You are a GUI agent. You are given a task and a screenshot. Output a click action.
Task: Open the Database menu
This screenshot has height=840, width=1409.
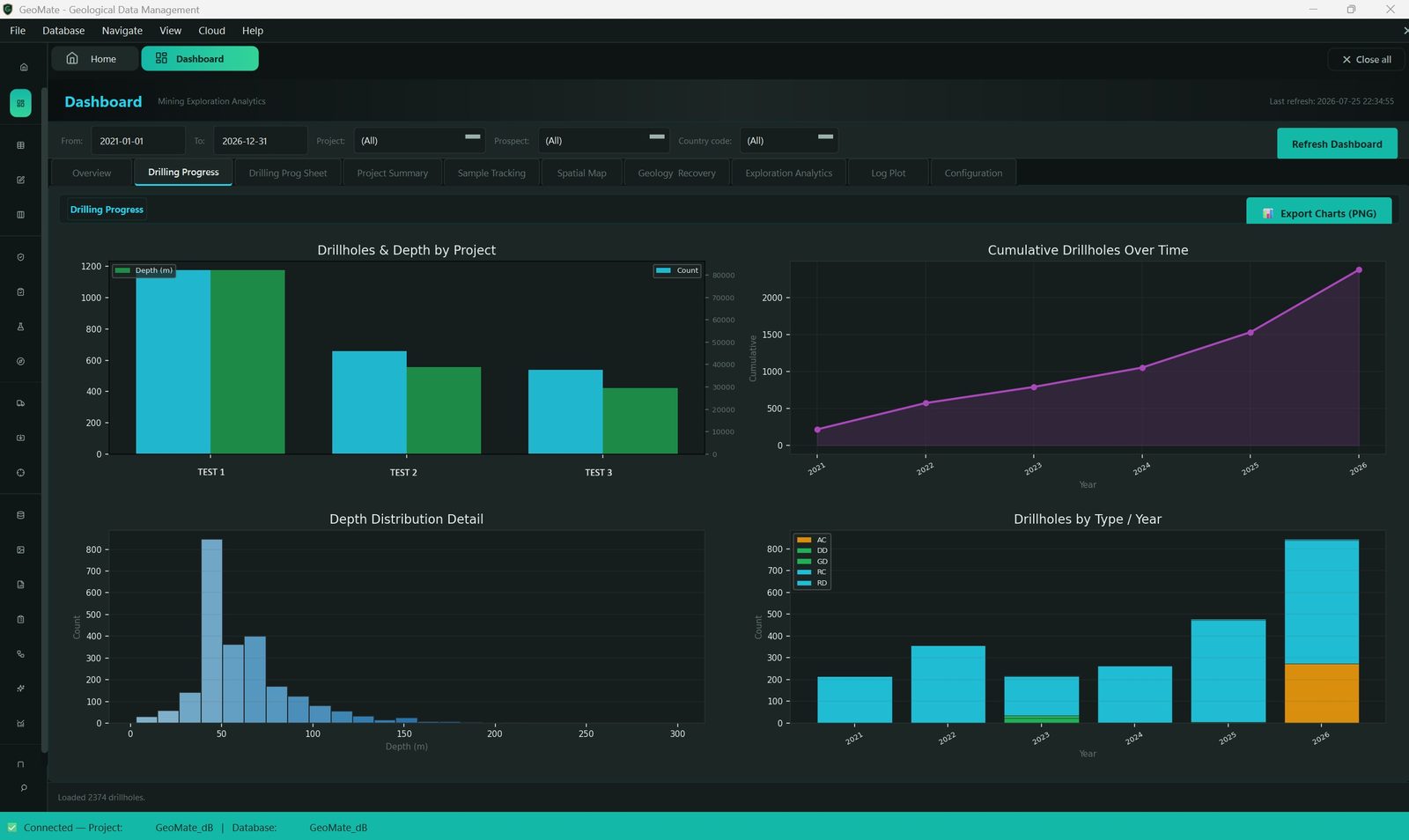63,31
